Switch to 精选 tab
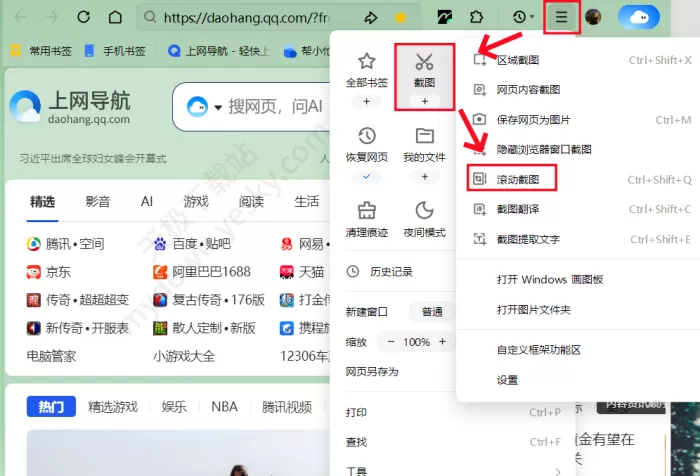Screen dimensions: 700x476 coord(42,202)
